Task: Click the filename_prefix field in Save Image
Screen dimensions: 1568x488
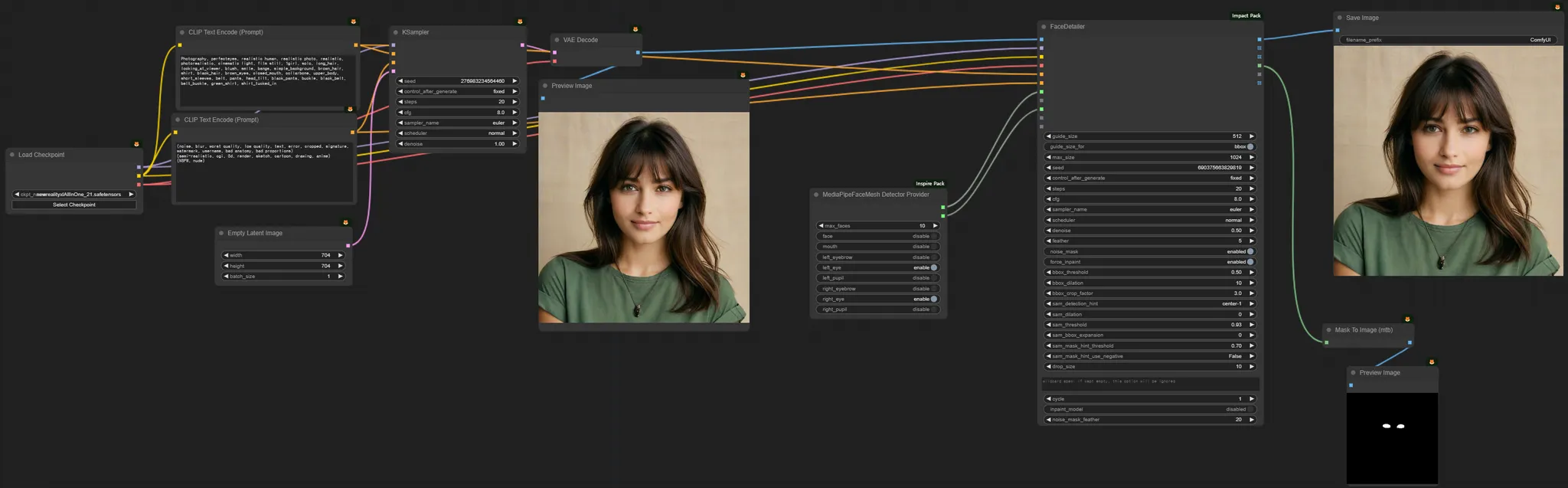Action: tap(1449, 40)
